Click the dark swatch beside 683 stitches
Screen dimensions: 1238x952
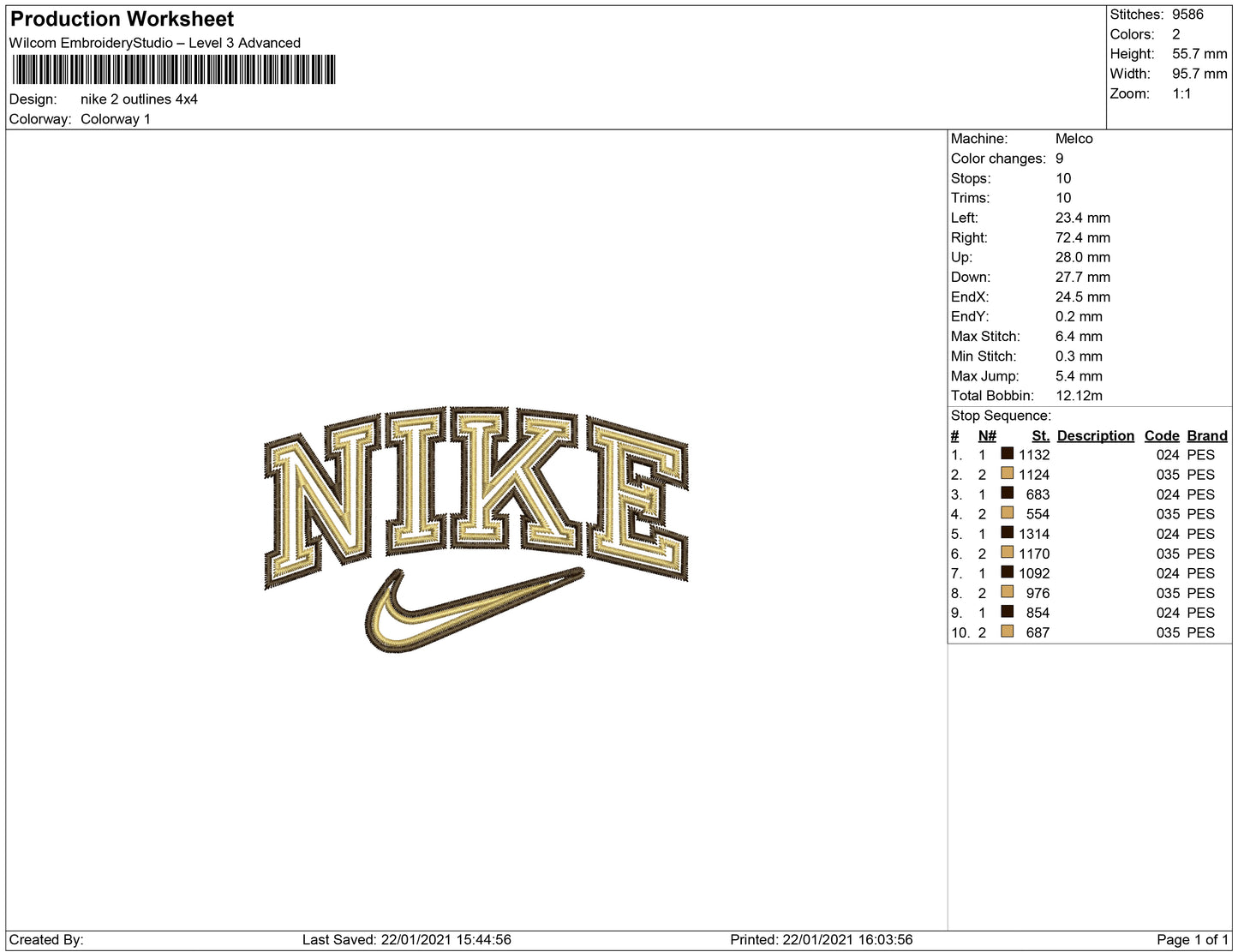(x=1008, y=493)
